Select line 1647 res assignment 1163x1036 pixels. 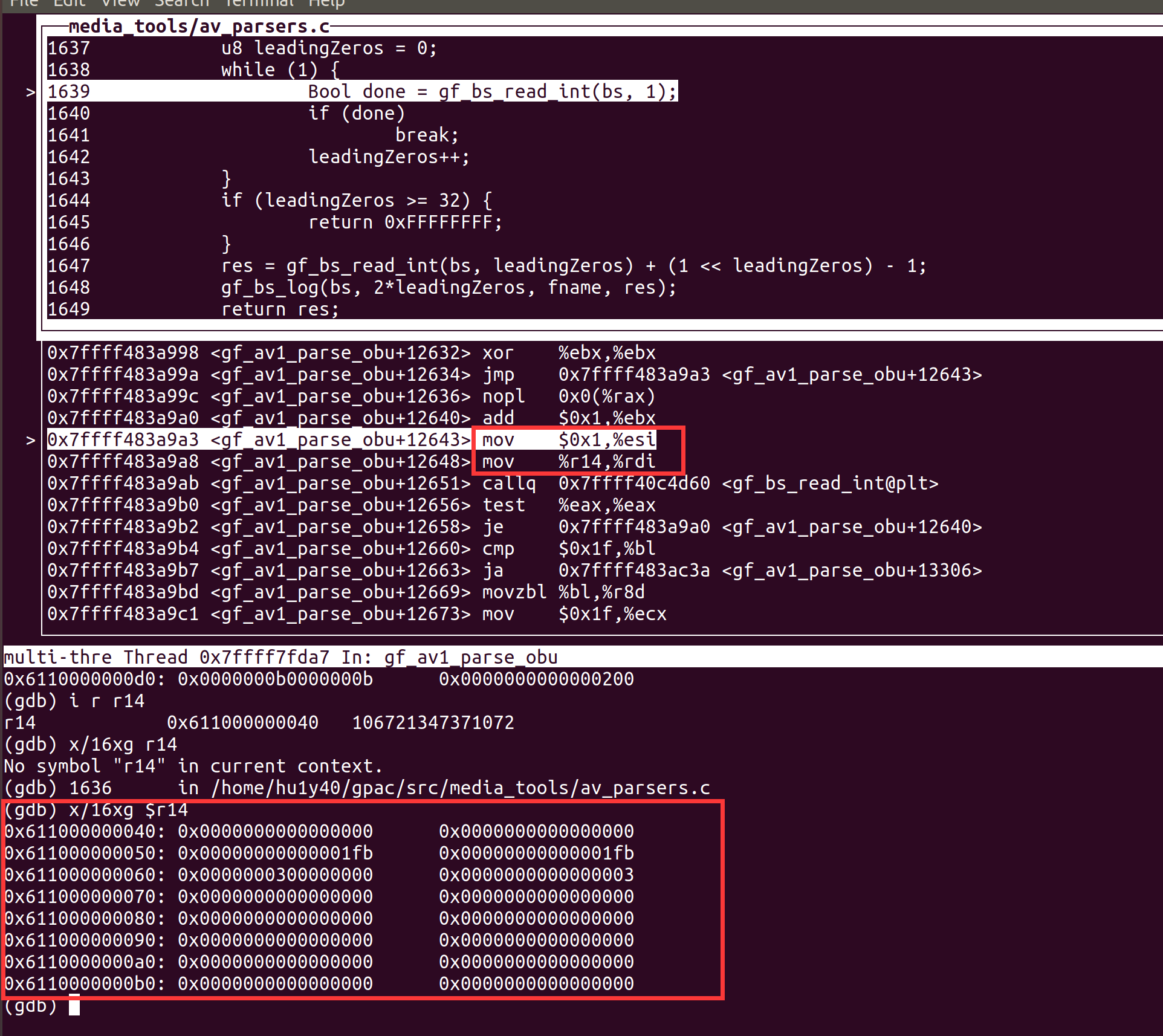(487, 265)
